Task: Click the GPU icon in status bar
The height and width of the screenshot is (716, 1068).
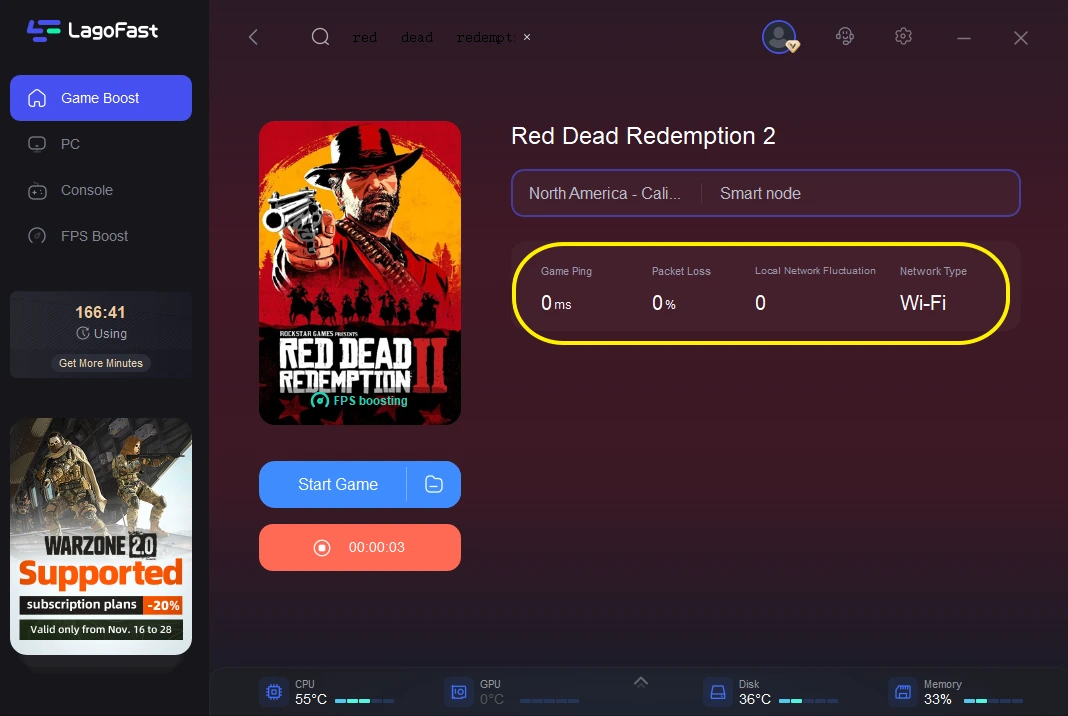Action: click(459, 692)
